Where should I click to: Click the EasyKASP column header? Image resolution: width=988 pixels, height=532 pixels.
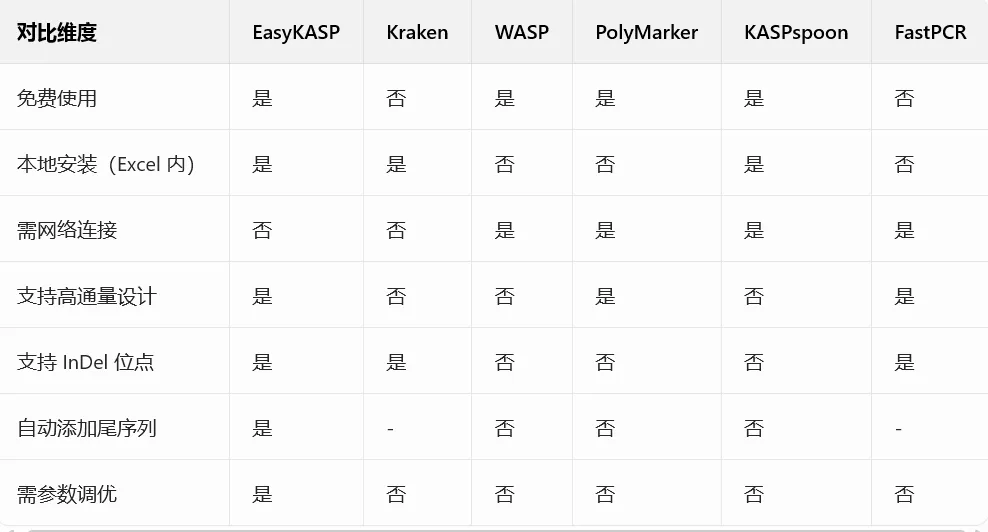pos(296,32)
